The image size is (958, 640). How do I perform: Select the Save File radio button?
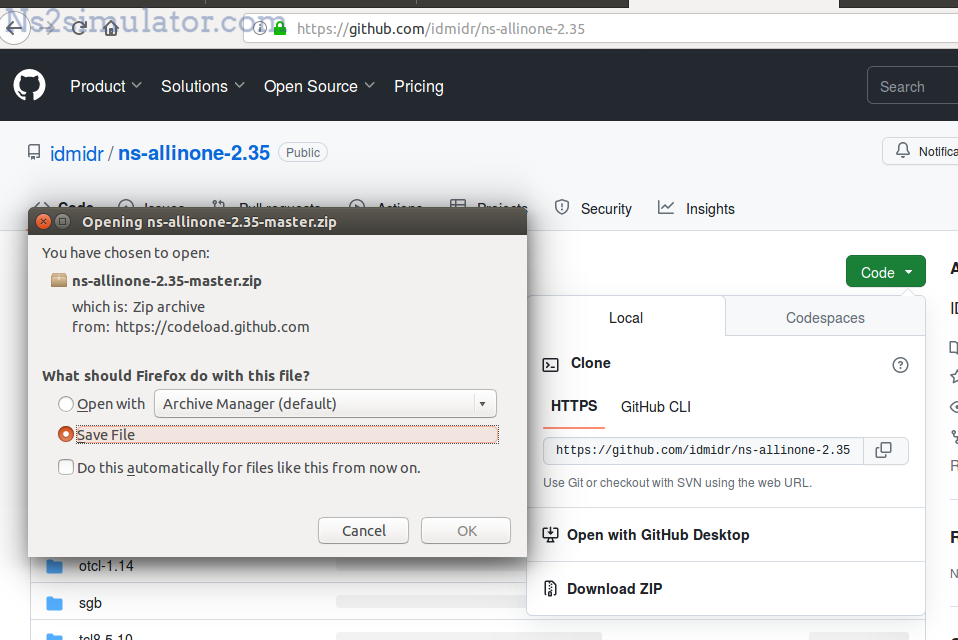click(66, 434)
